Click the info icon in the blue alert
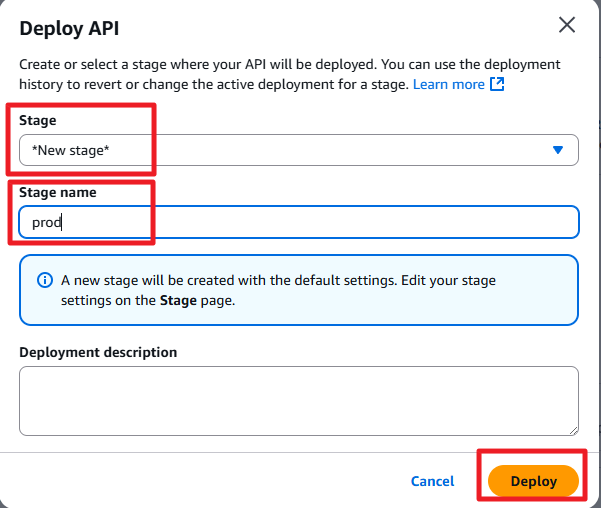This screenshot has width=601, height=508. click(45, 281)
